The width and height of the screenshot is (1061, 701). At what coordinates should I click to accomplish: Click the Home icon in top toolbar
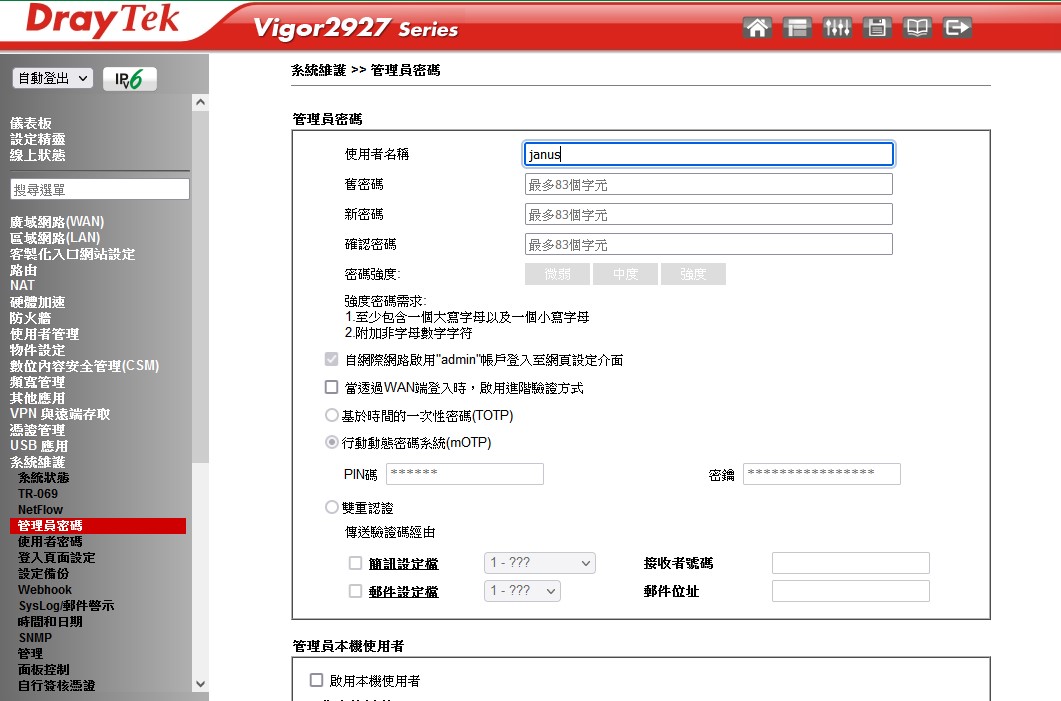758,28
